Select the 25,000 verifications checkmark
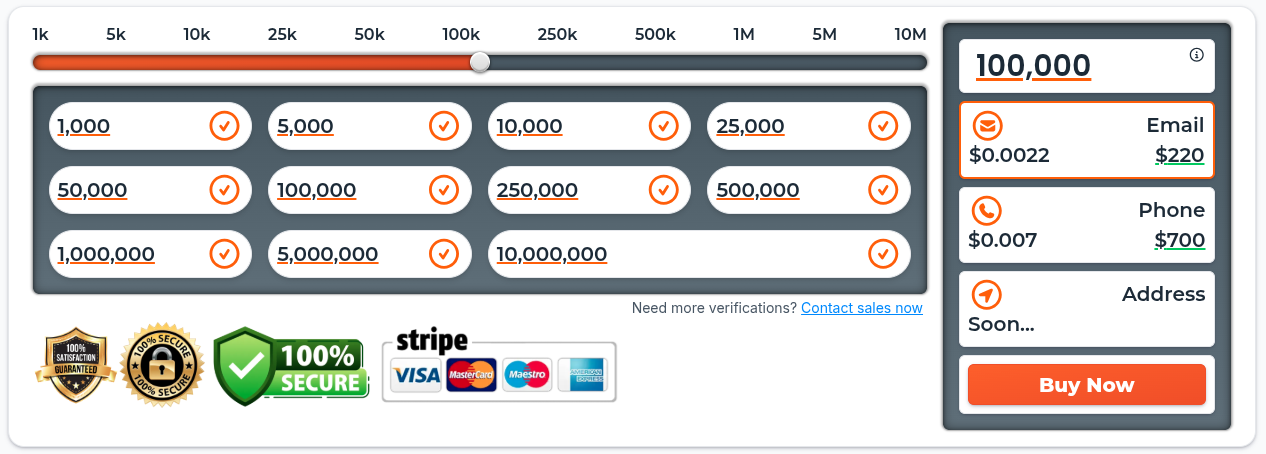Viewport: 1266px width, 454px height. coord(883,126)
